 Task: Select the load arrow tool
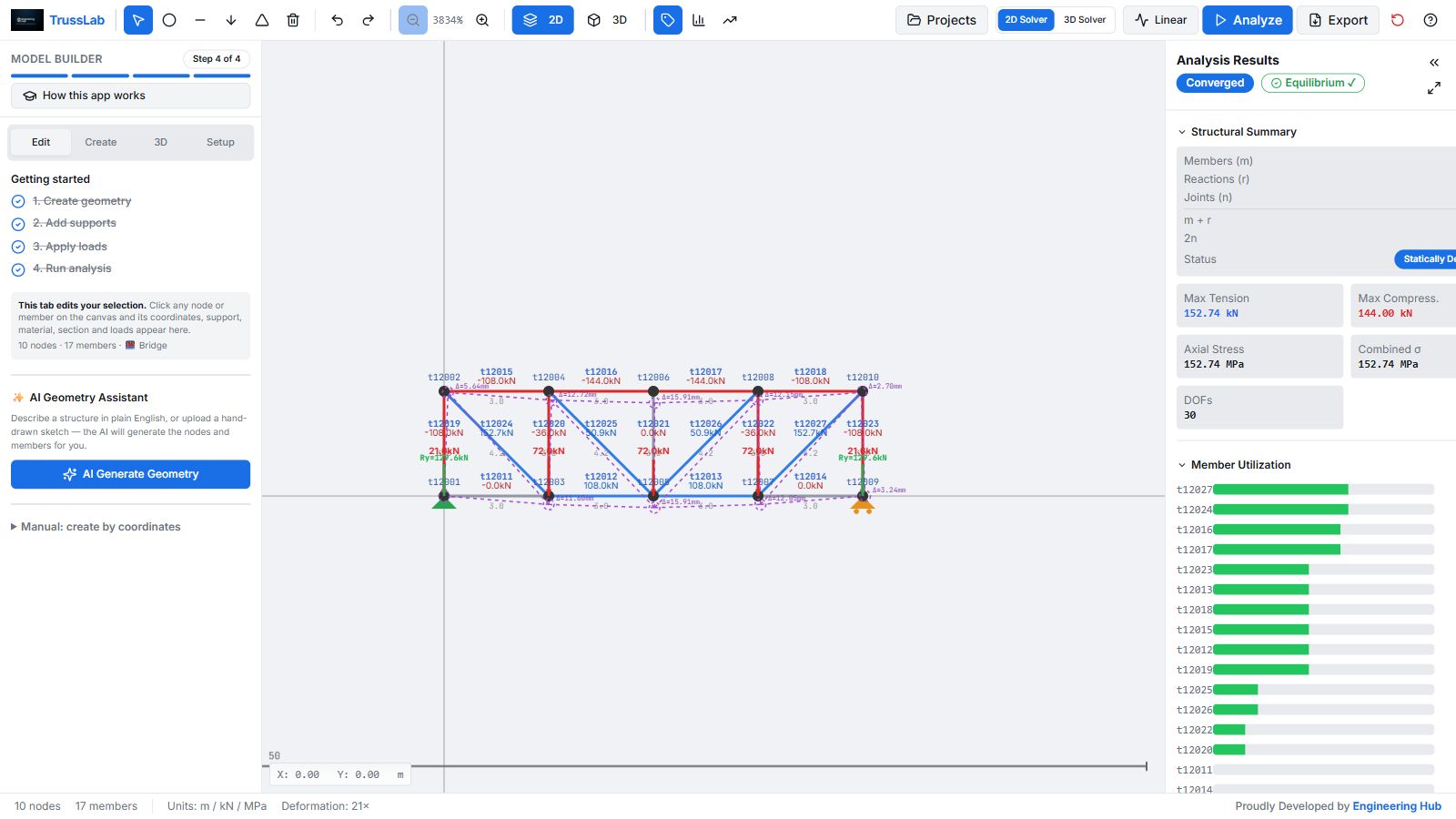pos(231,20)
